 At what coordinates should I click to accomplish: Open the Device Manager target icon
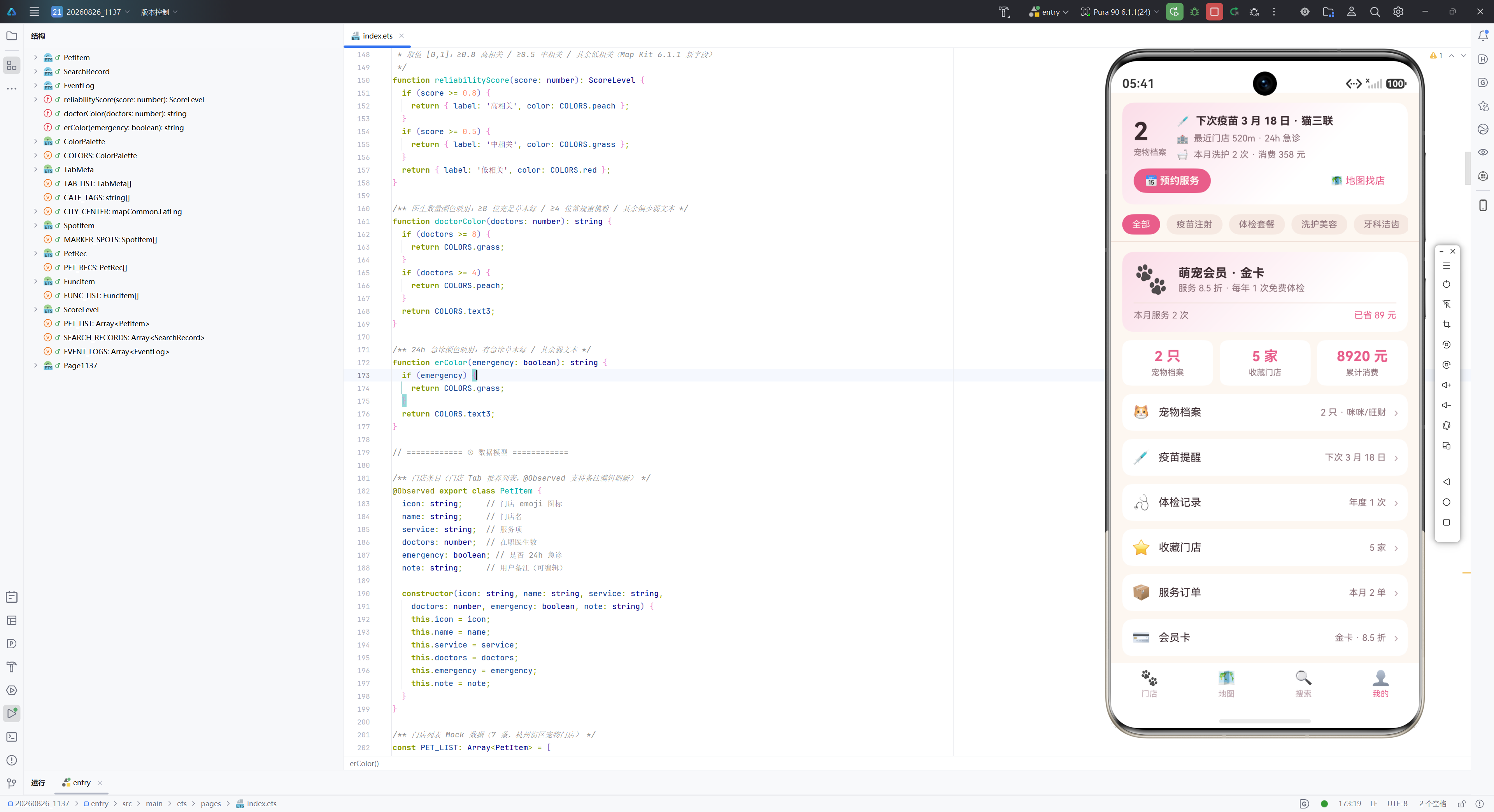point(1305,12)
